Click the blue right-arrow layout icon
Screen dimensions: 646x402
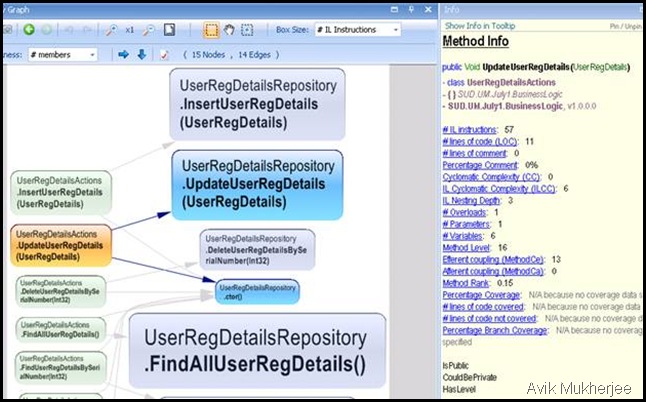point(123,54)
